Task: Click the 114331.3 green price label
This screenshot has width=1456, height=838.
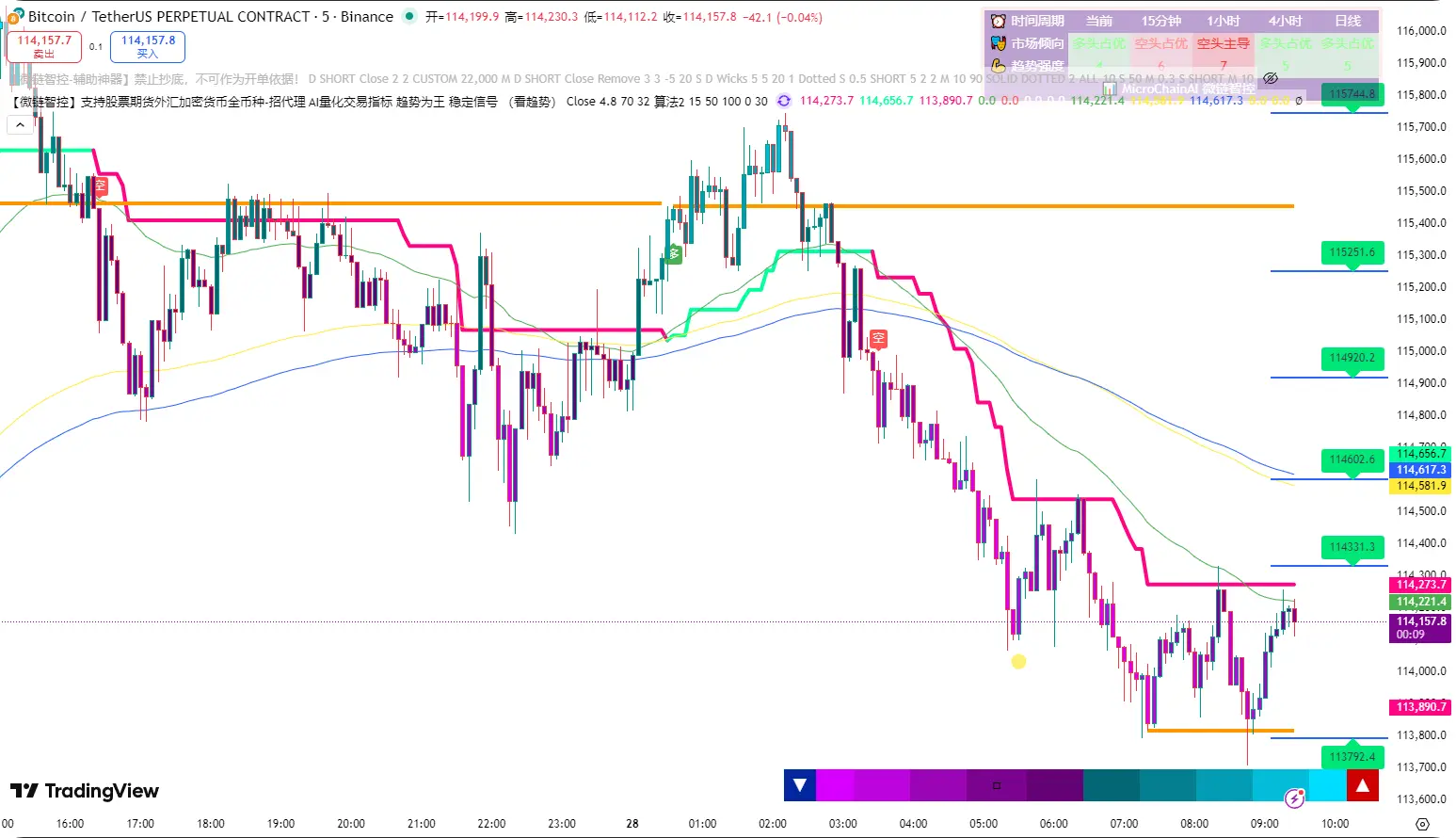Action: click(x=1353, y=547)
